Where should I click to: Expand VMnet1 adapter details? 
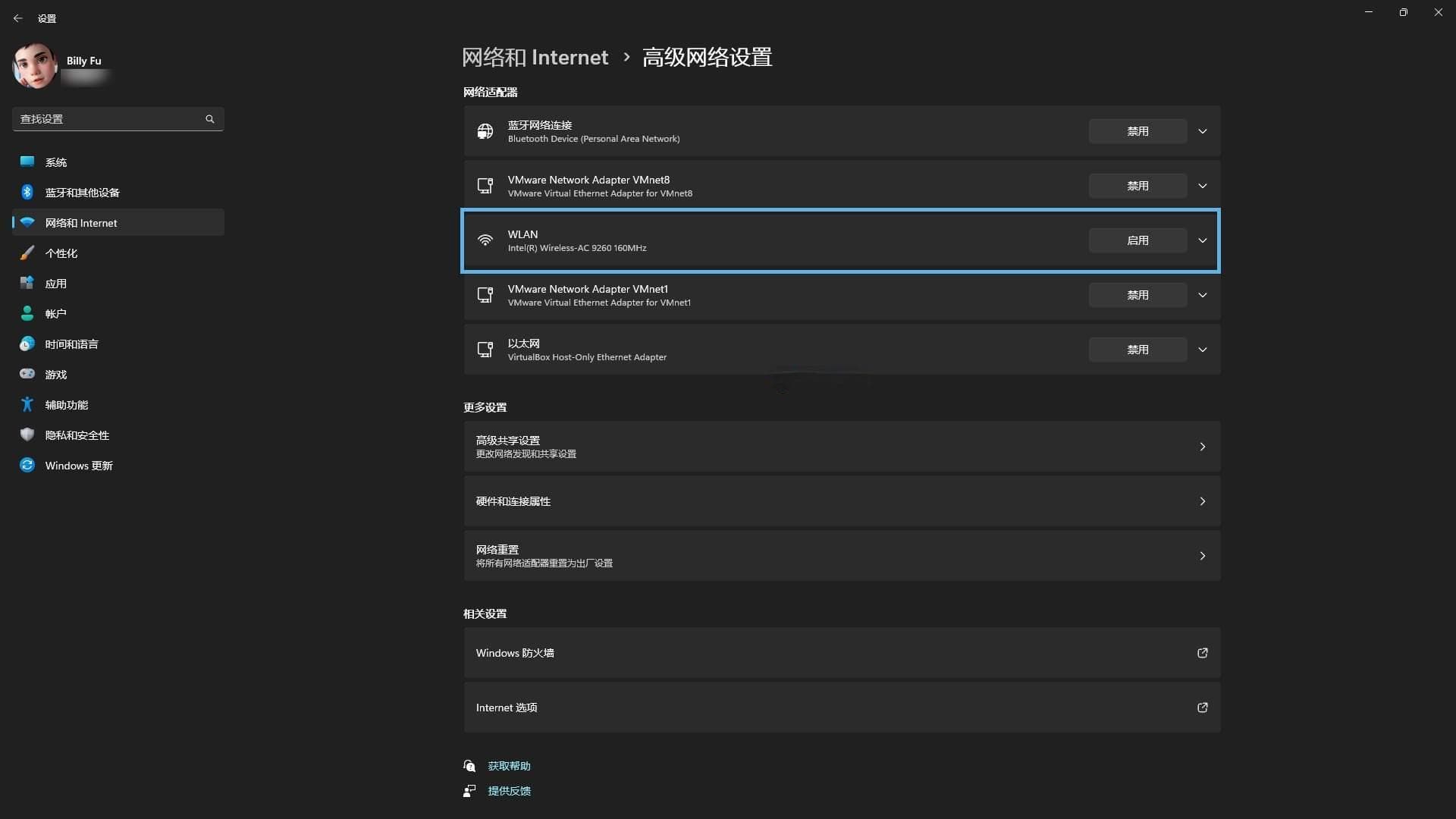point(1203,295)
